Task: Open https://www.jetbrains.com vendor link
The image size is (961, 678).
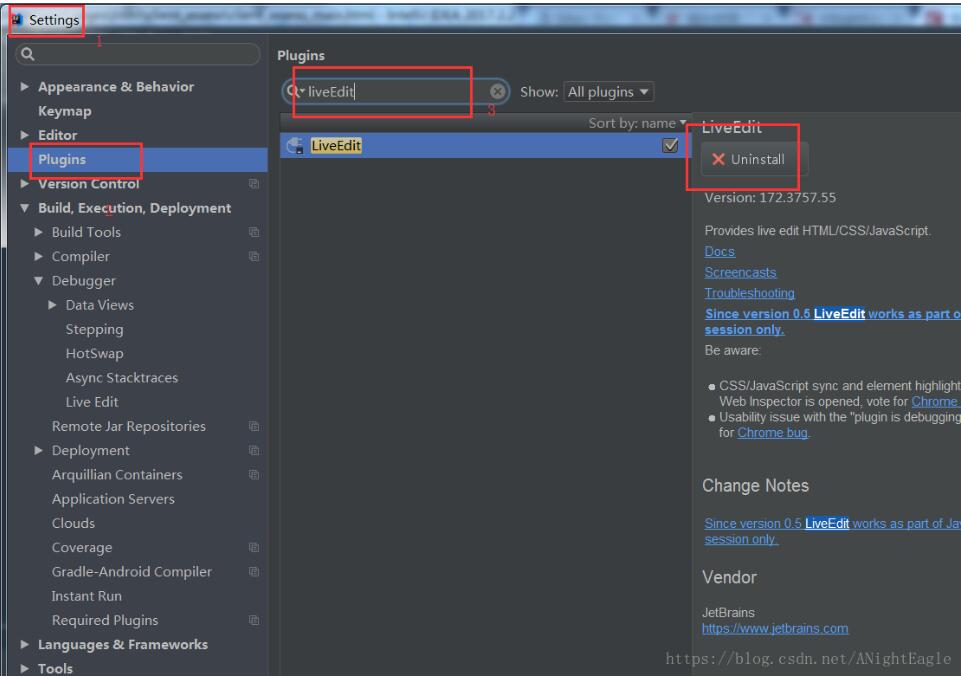Action: point(775,628)
